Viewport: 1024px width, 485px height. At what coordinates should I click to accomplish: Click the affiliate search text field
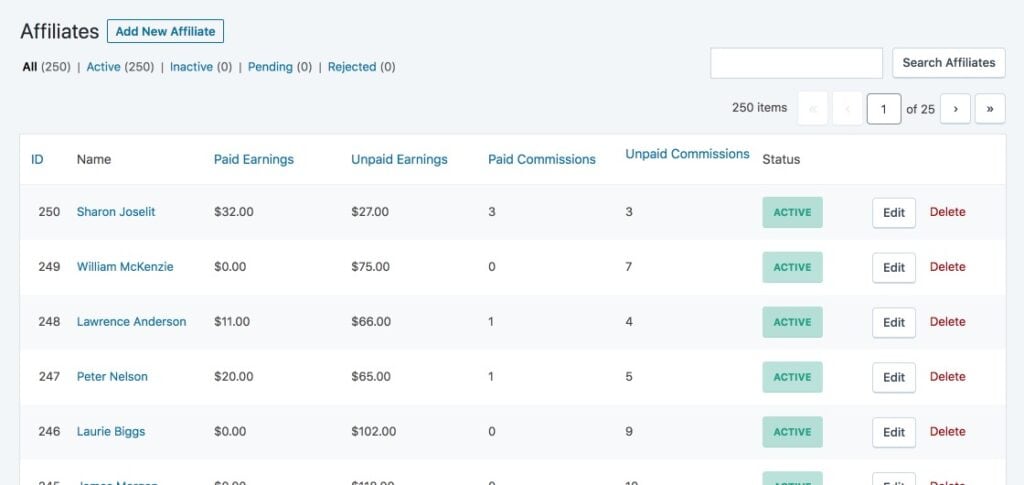796,62
